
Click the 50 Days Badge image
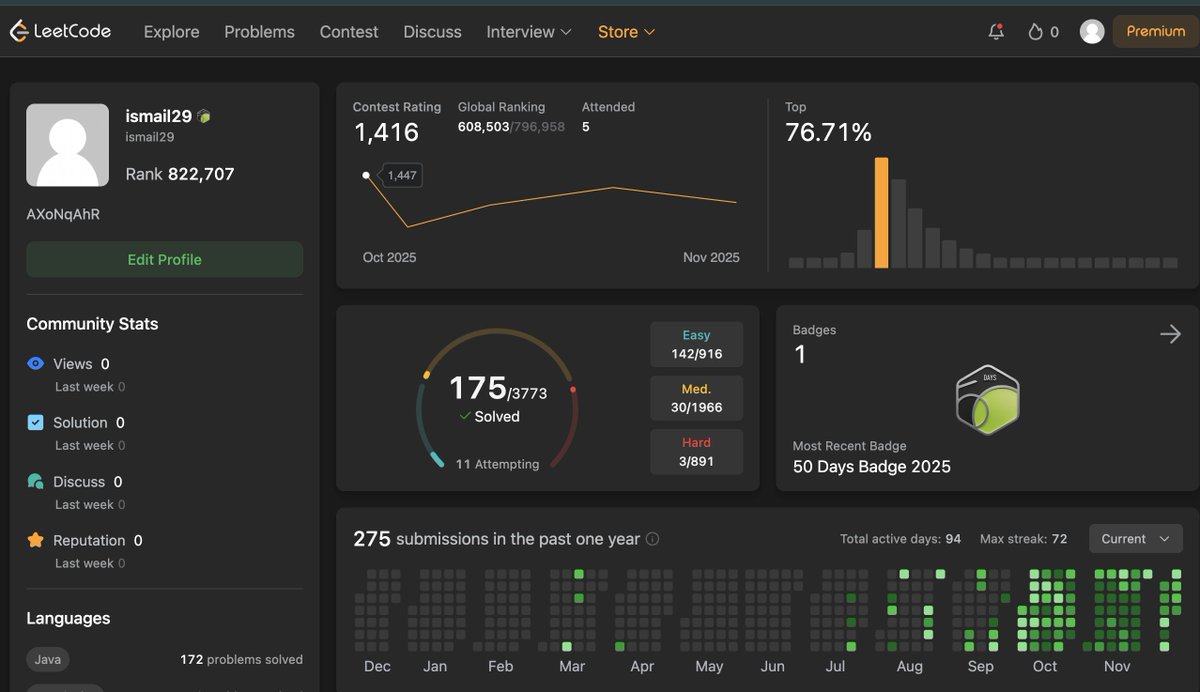987,400
